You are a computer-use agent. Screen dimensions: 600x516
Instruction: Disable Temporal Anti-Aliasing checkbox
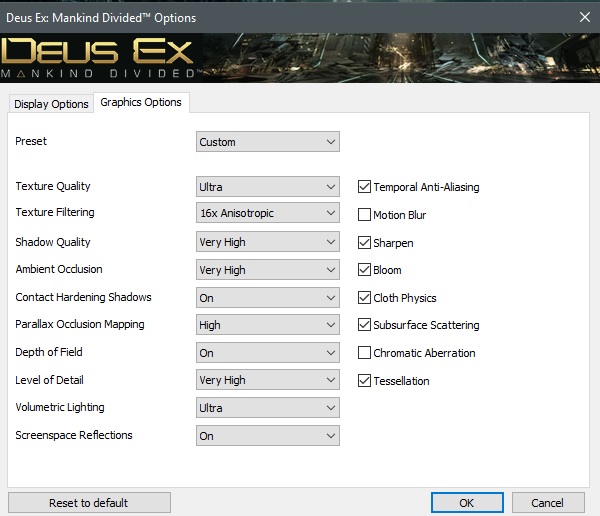365,187
